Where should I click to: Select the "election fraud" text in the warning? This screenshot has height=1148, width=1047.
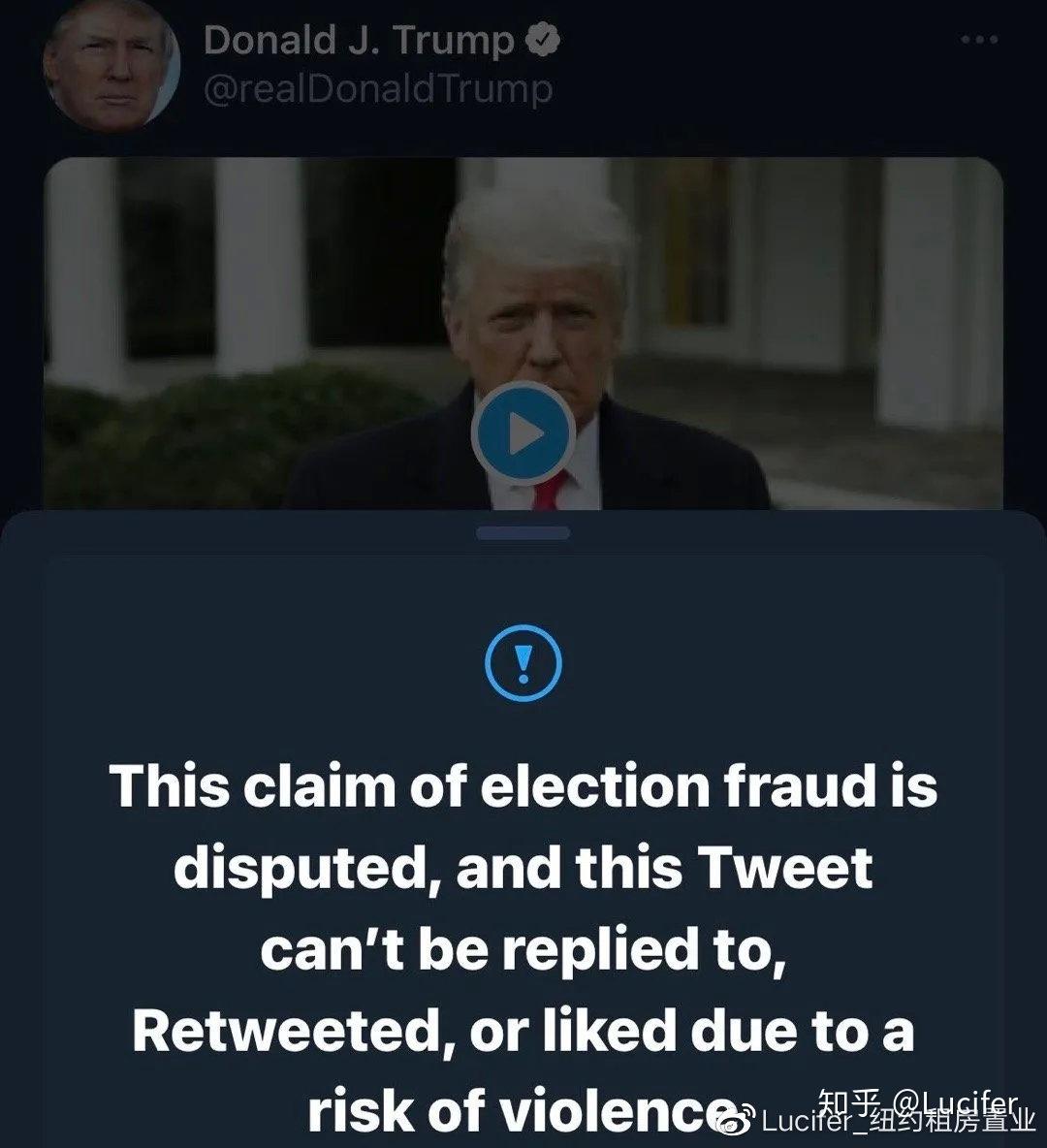pyautogui.click(x=679, y=785)
